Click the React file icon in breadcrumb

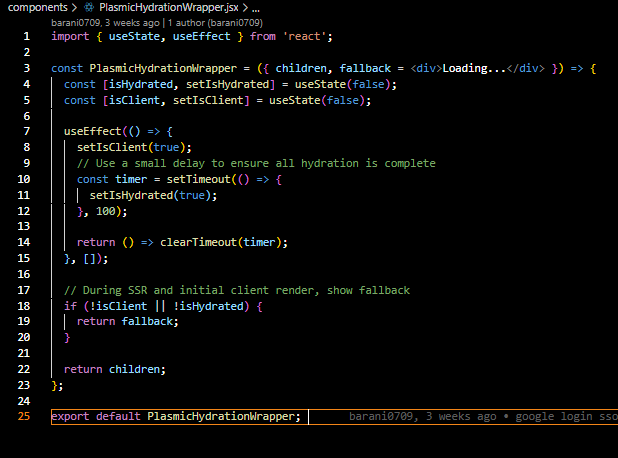[89, 7]
